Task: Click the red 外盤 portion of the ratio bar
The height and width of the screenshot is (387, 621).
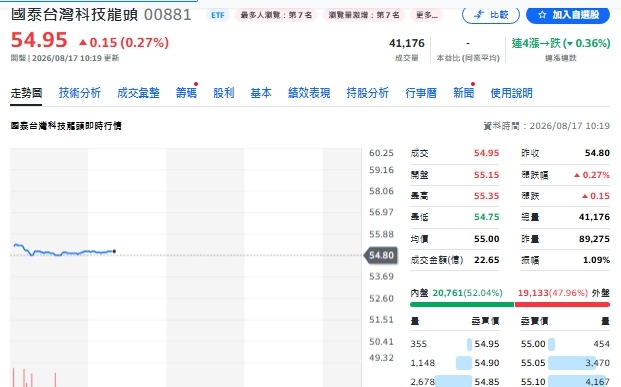Action: point(562,305)
